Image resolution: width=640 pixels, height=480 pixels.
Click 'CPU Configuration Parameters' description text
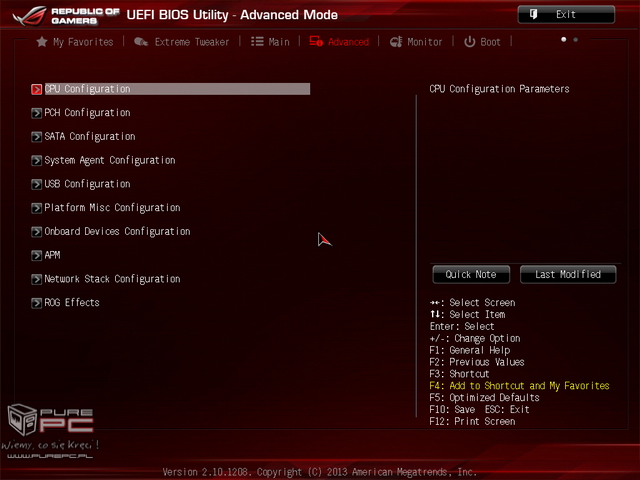(x=499, y=89)
